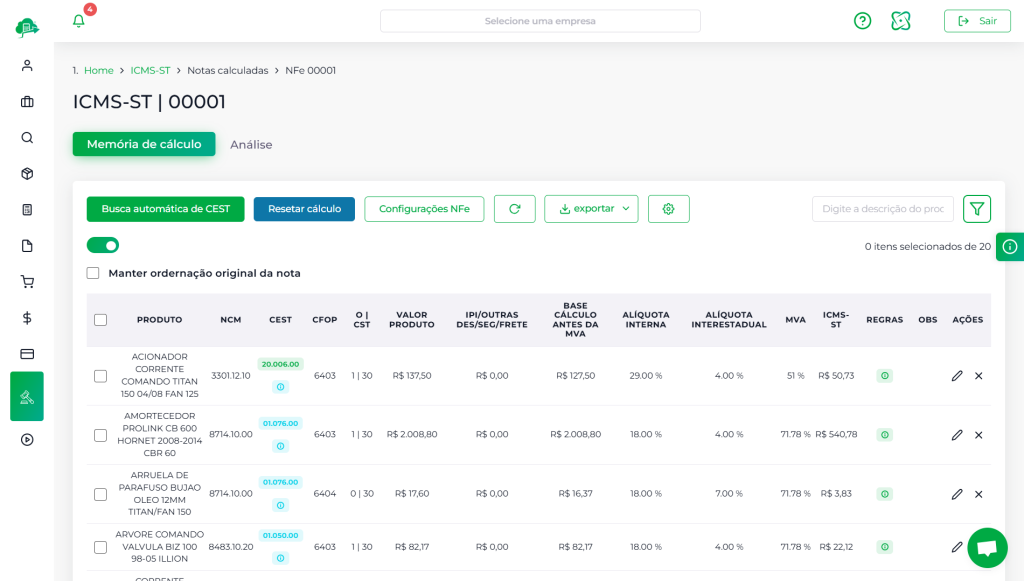Click the highlighted gavel sidebar icon
Screen dimensions: 1024x581
click(x=27, y=396)
